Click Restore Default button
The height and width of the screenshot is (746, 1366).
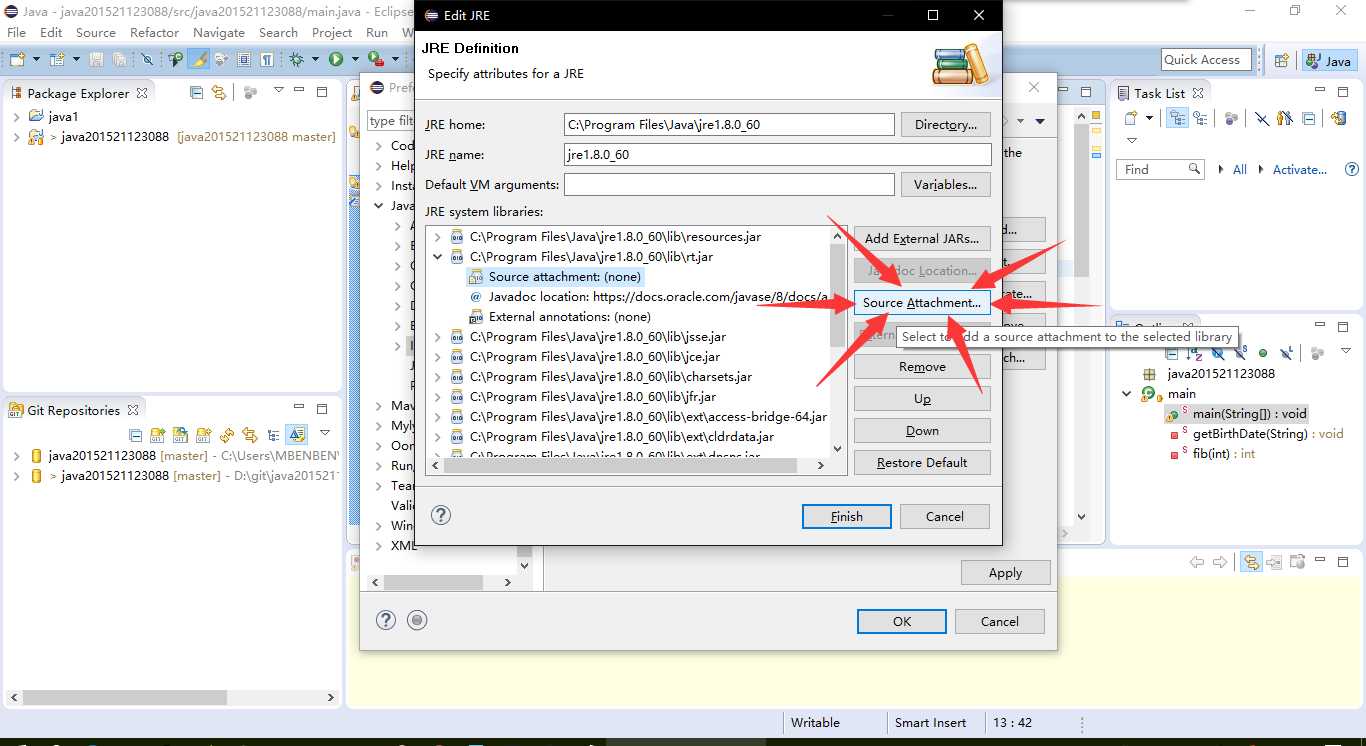tap(922, 462)
